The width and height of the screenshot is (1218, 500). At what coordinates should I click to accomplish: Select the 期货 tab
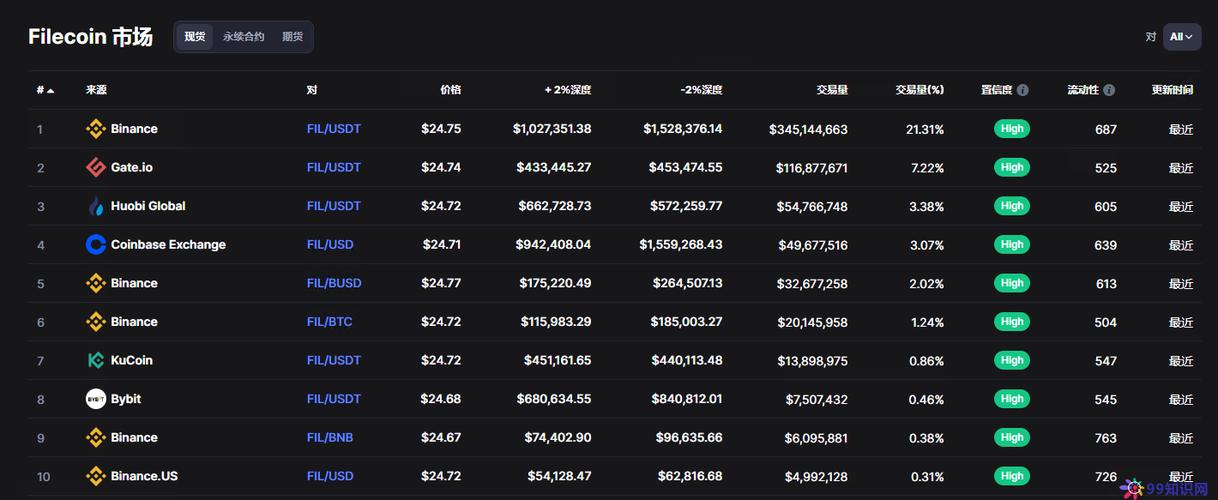[292, 37]
